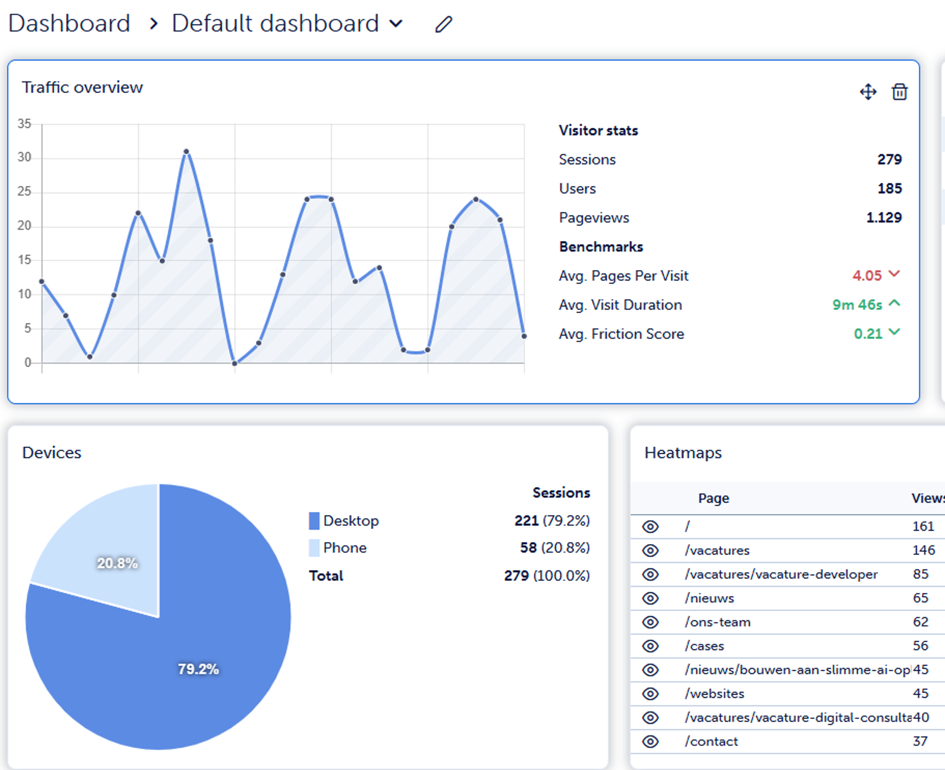Click the Avg. Visit Duration label

click(620, 305)
